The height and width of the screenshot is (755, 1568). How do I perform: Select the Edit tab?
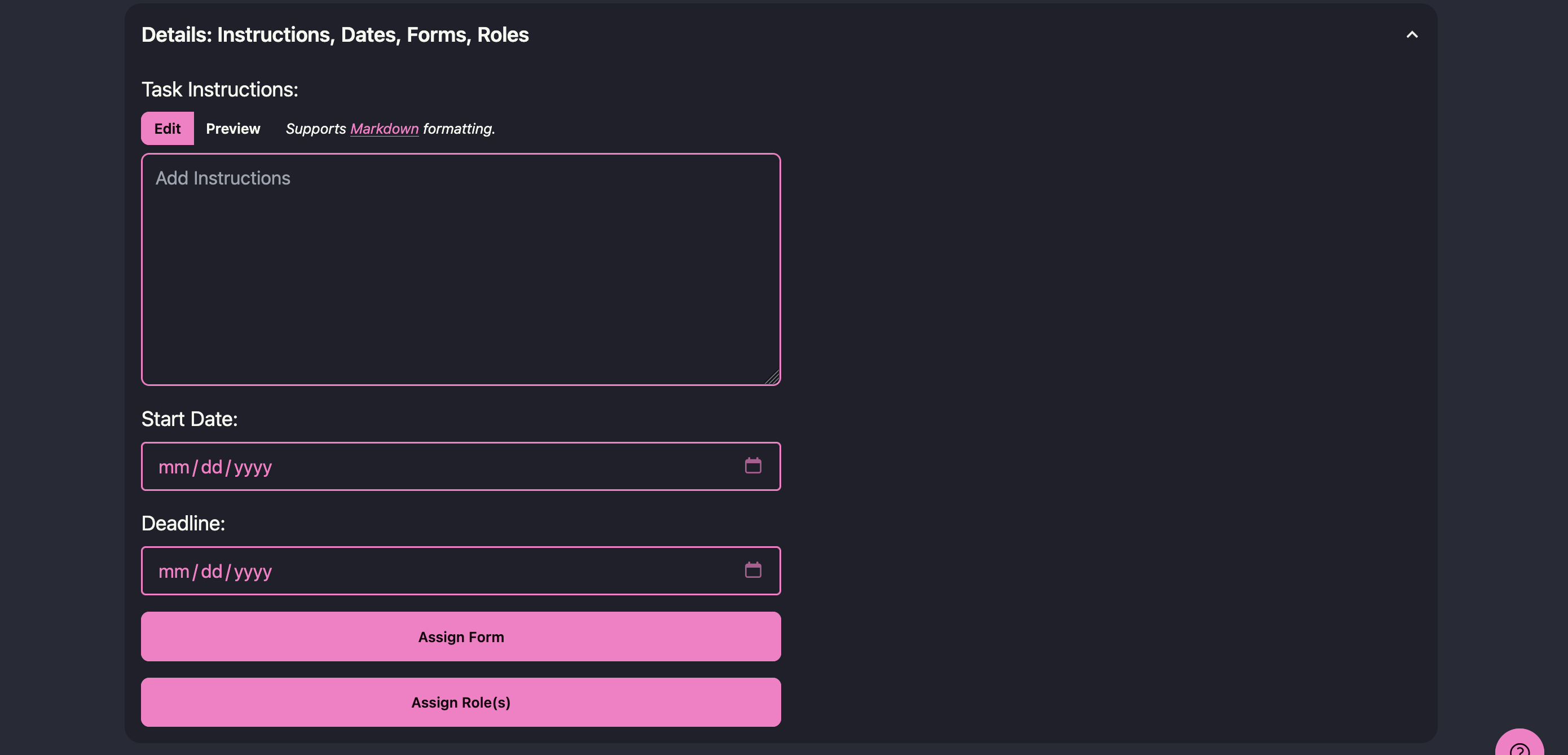point(168,129)
